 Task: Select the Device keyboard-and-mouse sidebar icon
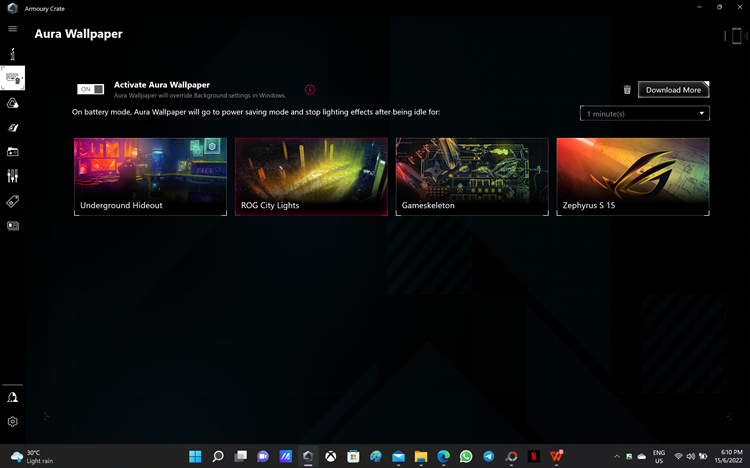(12, 78)
